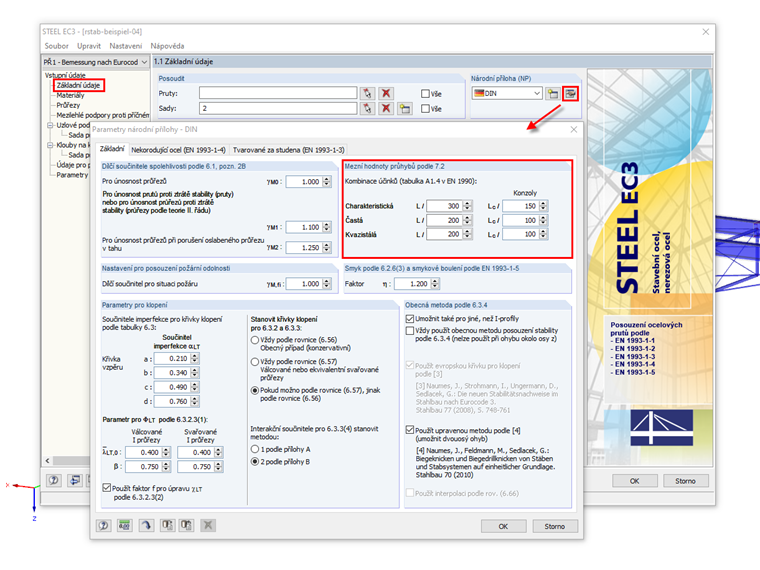Viewport: 760px width, 570px height.
Task: Click navigator horizontal scrollbar left arrow
Action: (x=48, y=460)
